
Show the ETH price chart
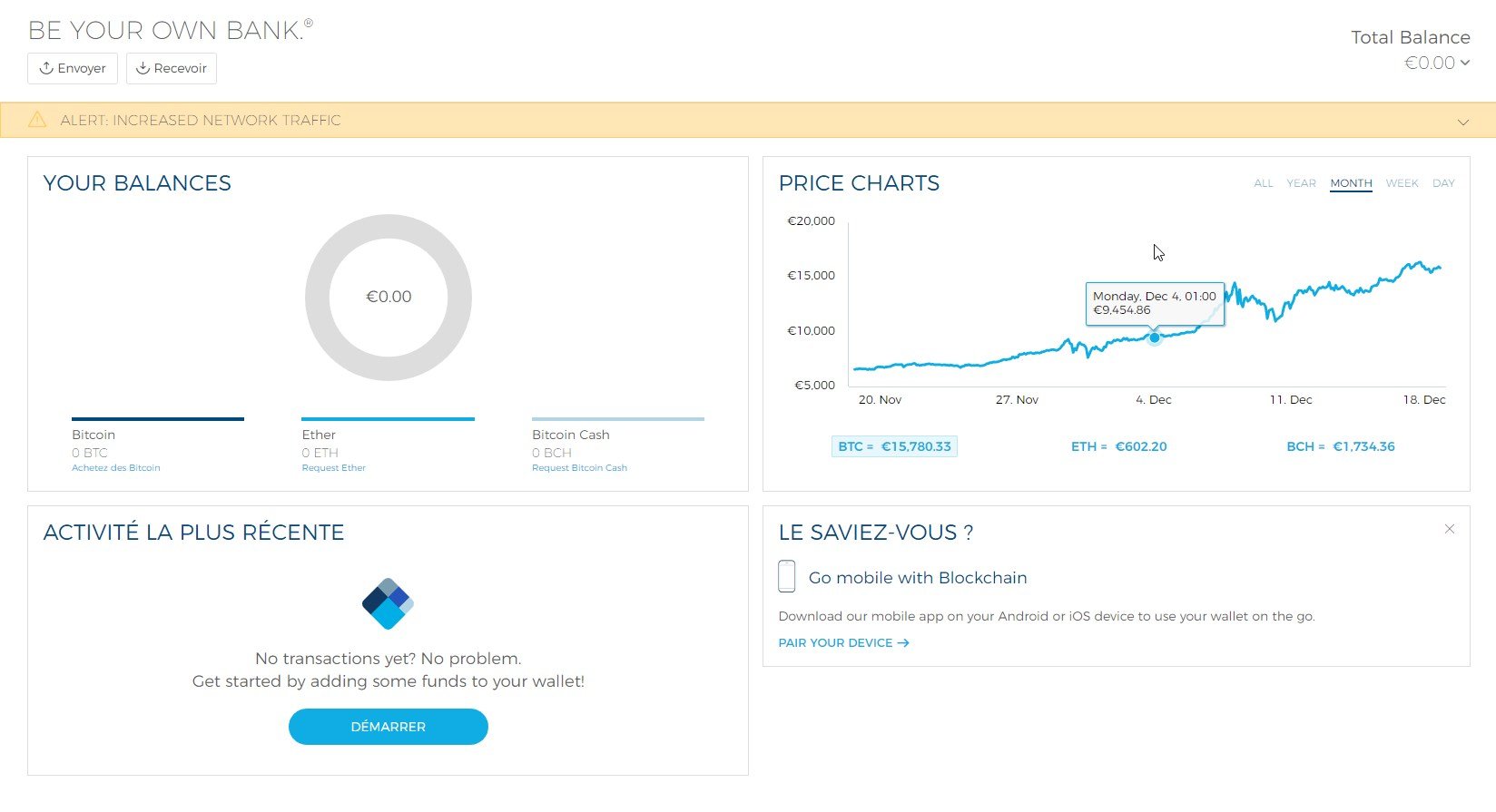pyautogui.click(x=1118, y=446)
